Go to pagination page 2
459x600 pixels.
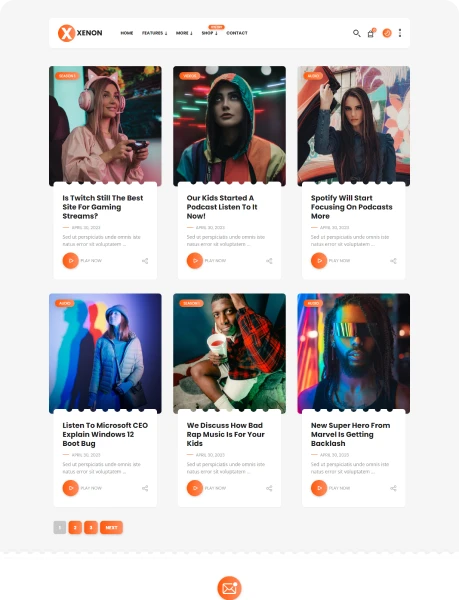coord(75,527)
